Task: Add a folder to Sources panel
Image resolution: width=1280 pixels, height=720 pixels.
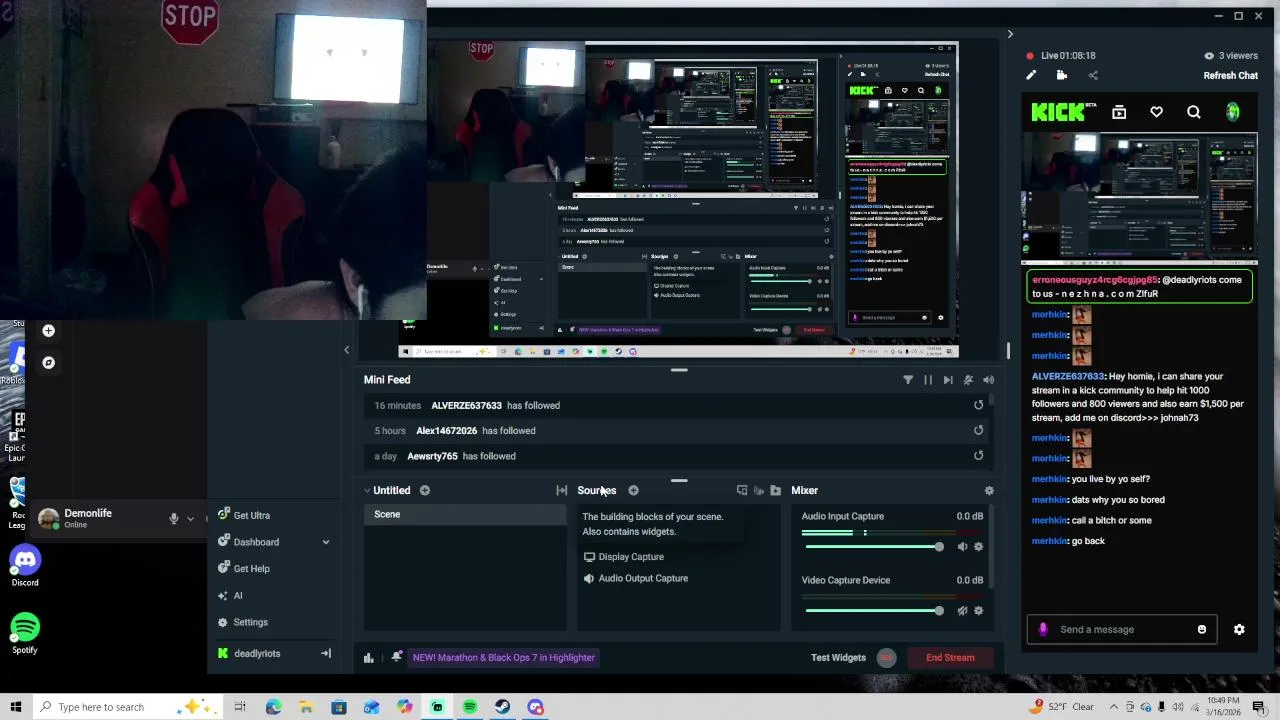Action: click(x=775, y=490)
